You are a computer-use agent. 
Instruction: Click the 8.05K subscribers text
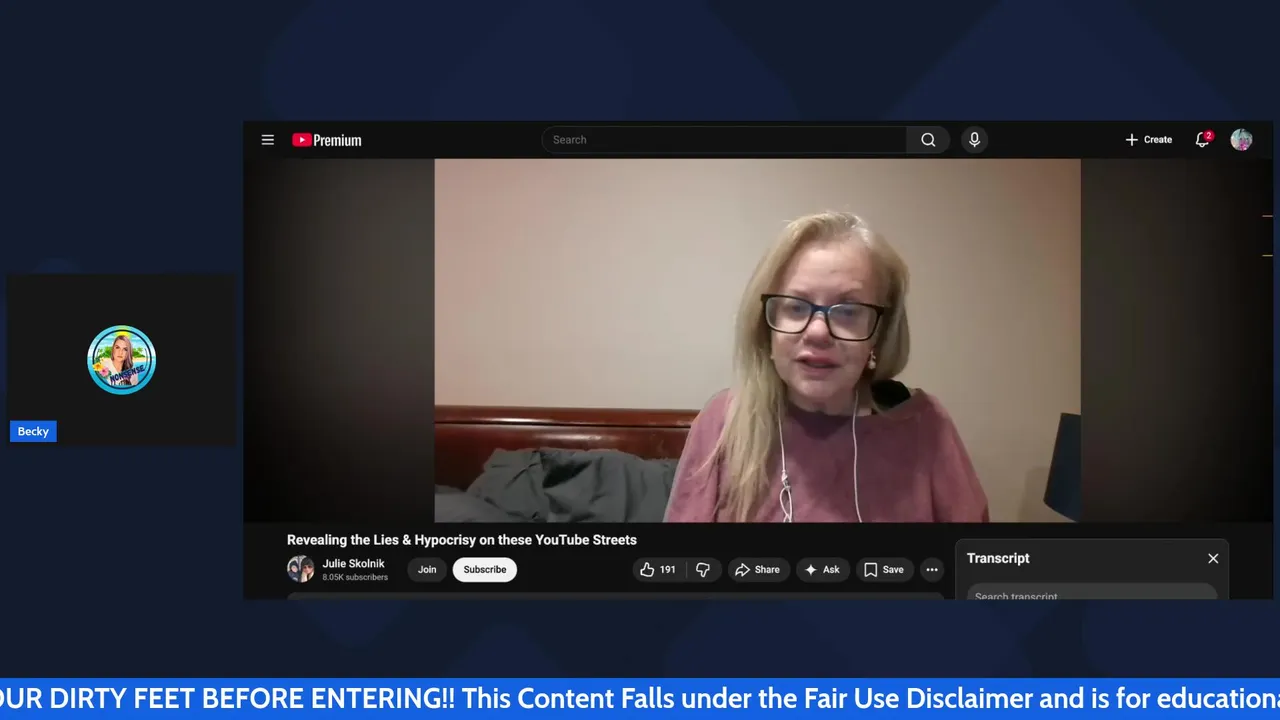[x=355, y=577]
